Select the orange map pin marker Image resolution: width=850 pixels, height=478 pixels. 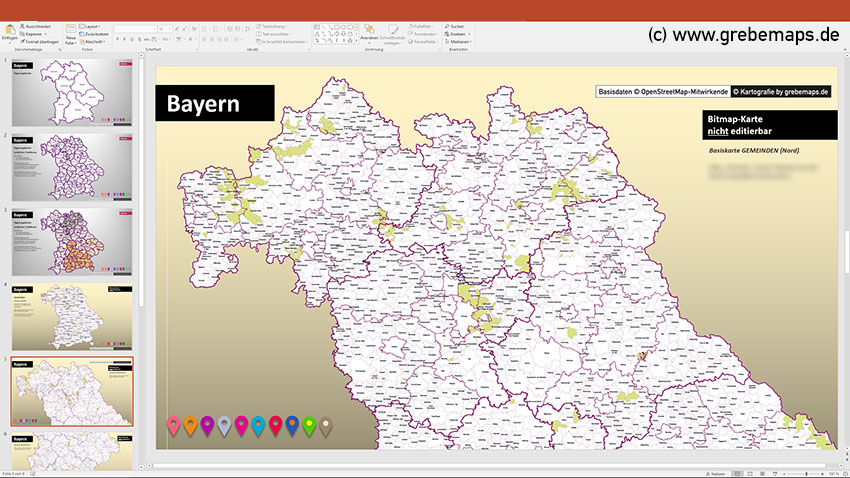[x=191, y=426]
